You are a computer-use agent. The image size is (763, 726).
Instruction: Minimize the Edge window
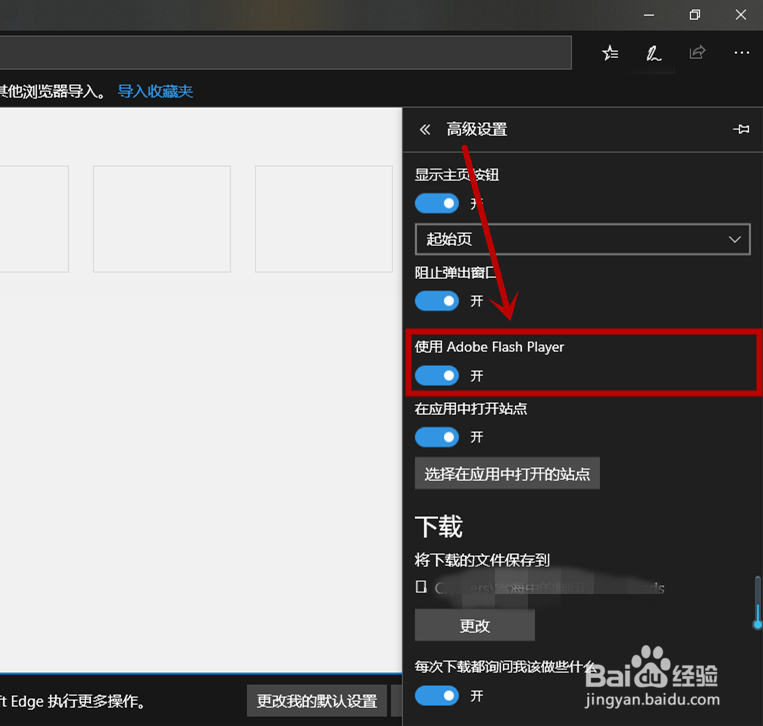(649, 15)
